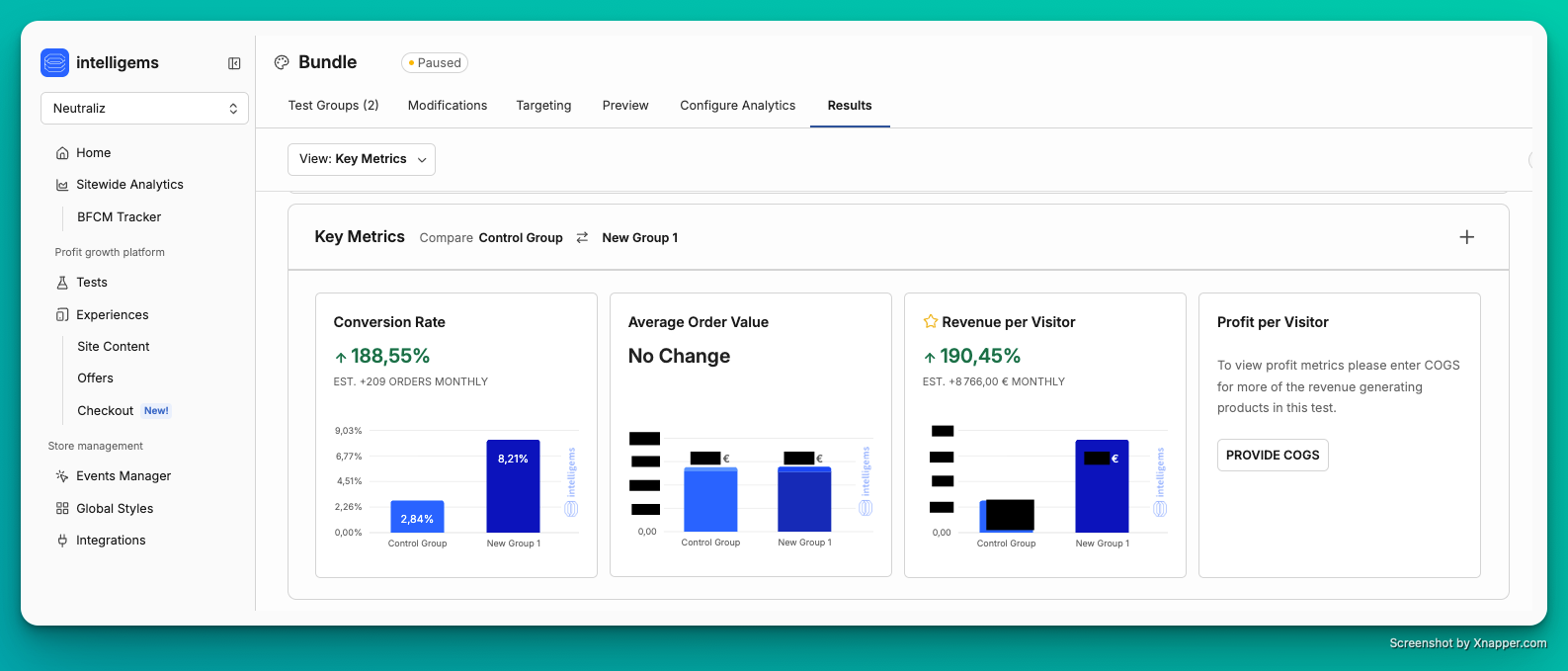Click the Tests flask icon
Screen dimensions: 1568x671
62,283
